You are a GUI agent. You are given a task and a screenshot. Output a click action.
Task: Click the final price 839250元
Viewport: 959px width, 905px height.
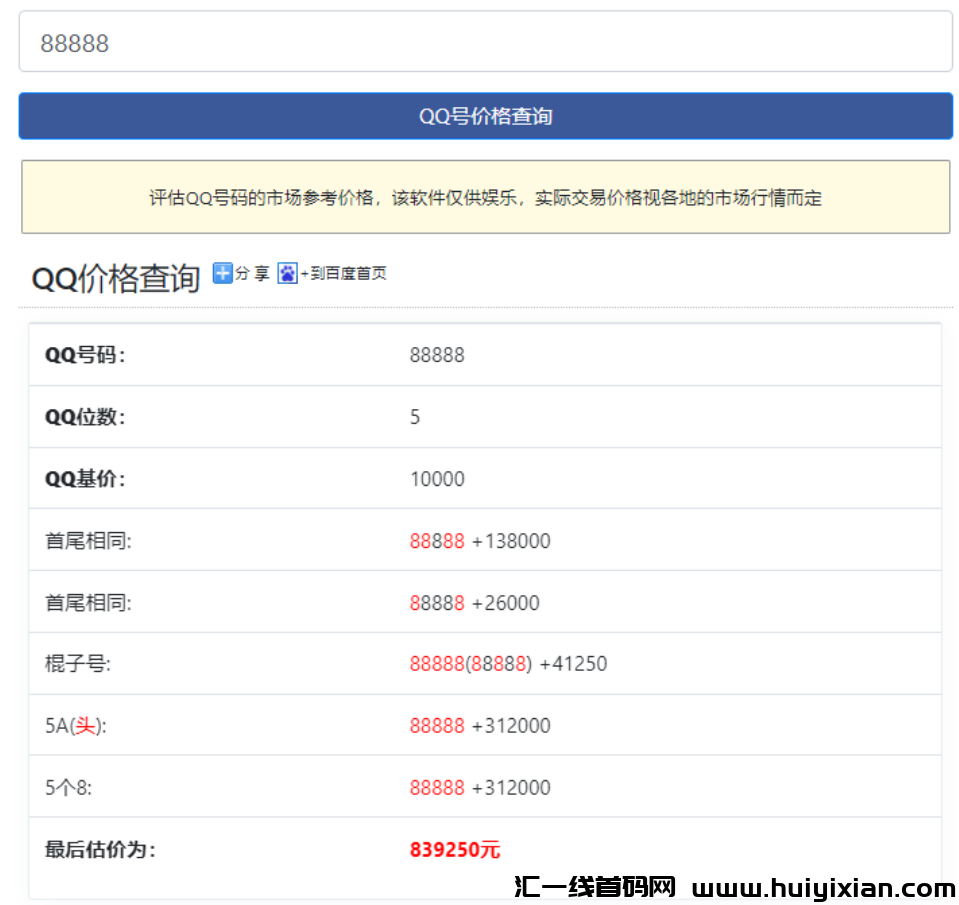[453, 849]
